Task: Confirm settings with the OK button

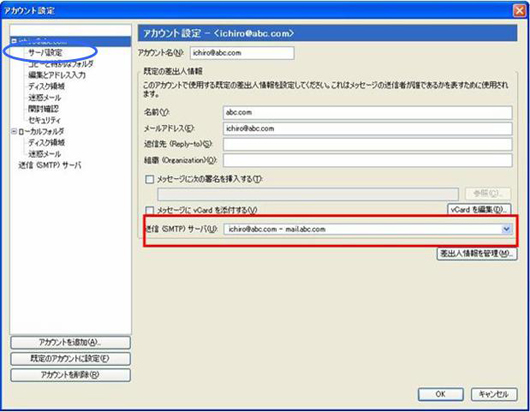Action: (440, 394)
